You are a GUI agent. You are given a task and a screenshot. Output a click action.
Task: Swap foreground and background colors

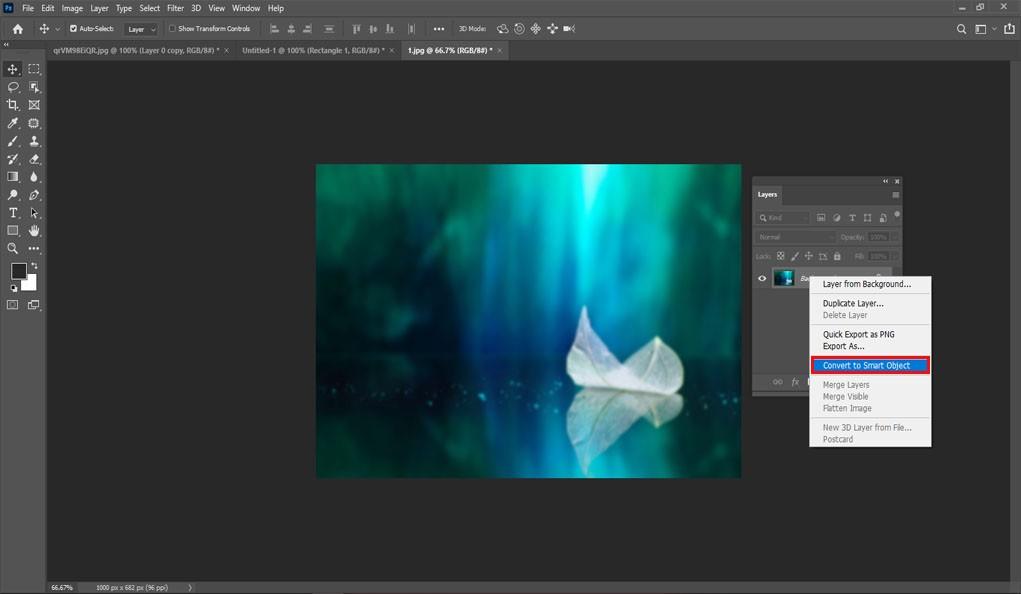[34, 266]
